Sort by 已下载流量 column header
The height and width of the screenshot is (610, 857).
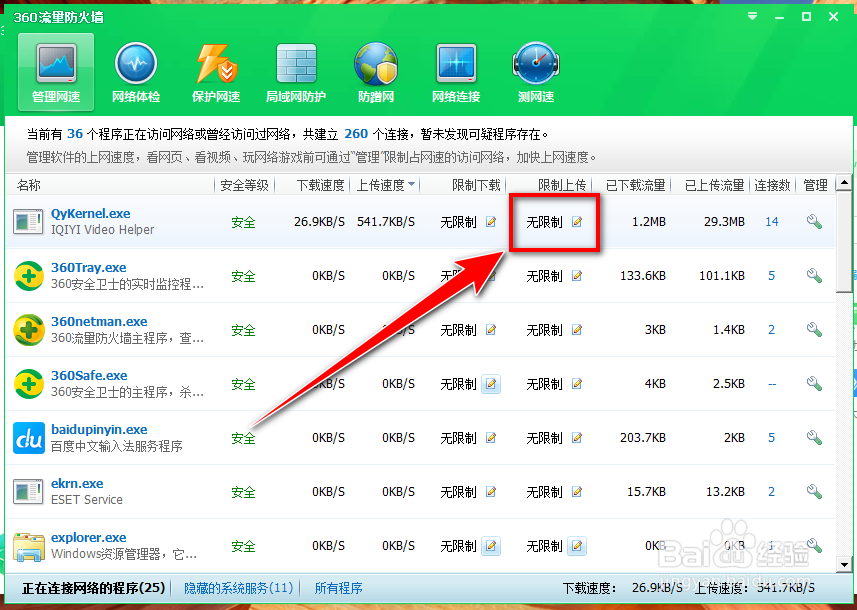636,185
